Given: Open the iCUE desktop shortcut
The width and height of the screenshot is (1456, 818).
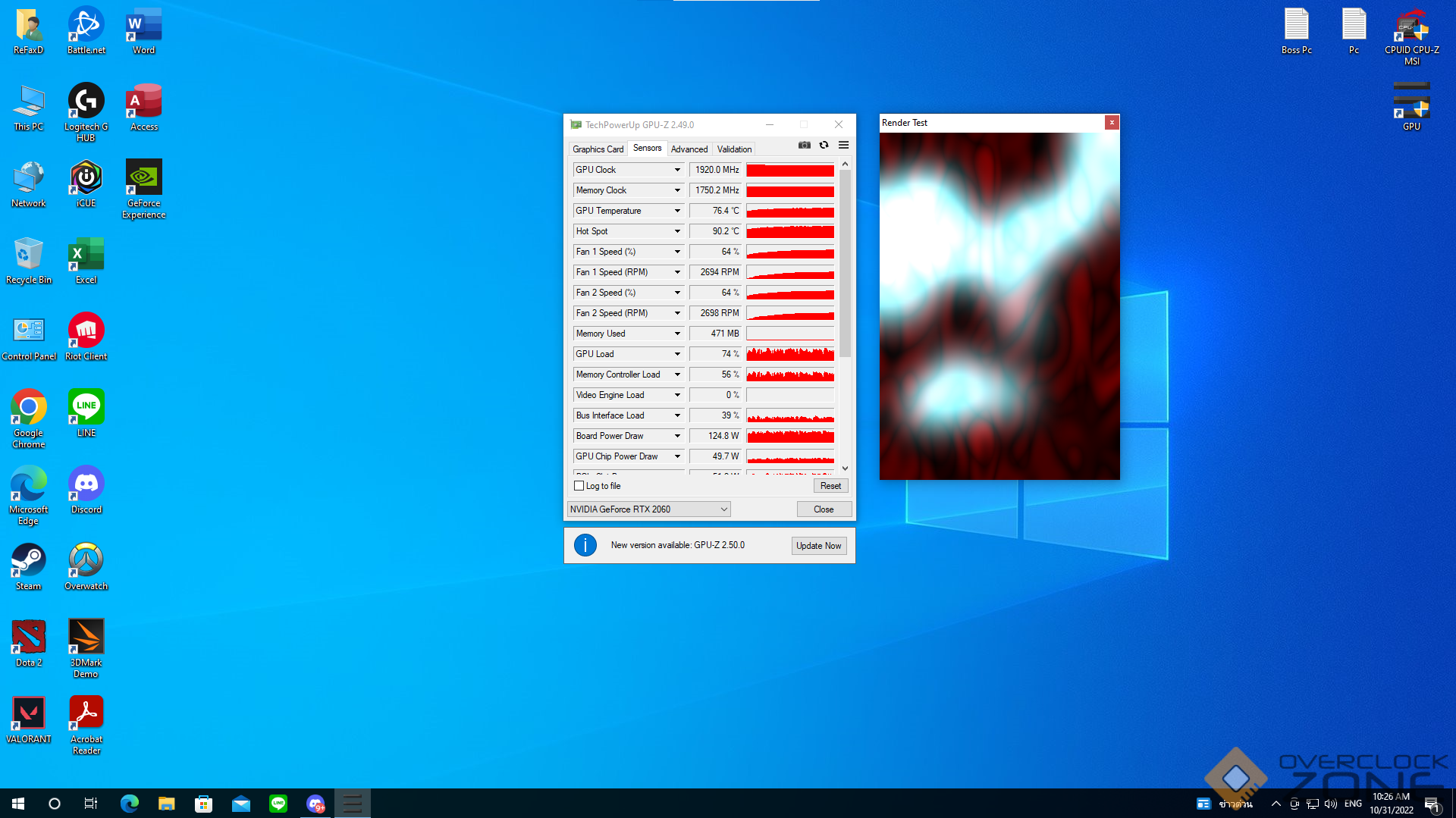Looking at the screenshot, I should point(86,183).
